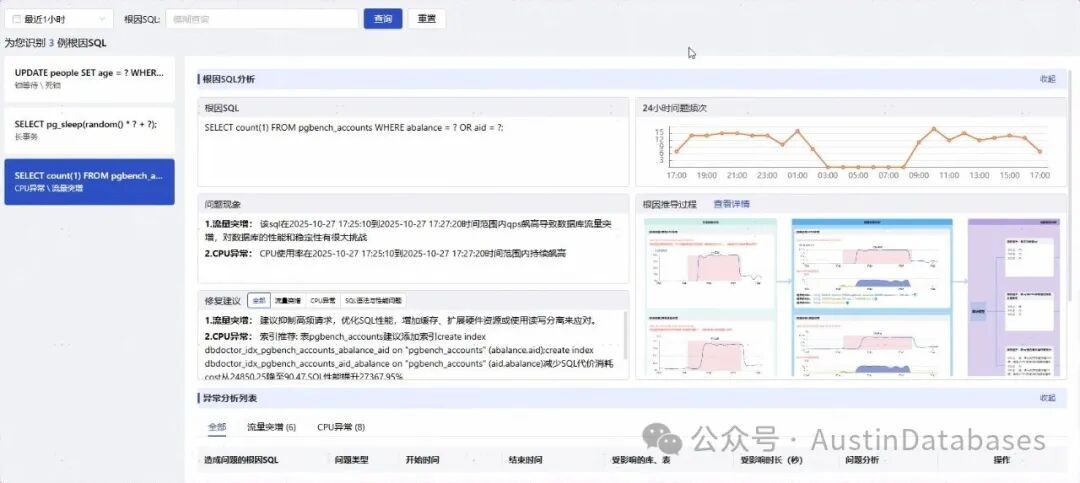Click the purple right panel in 根因推导过程 diagram
1080x483 pixels.
1014,298
